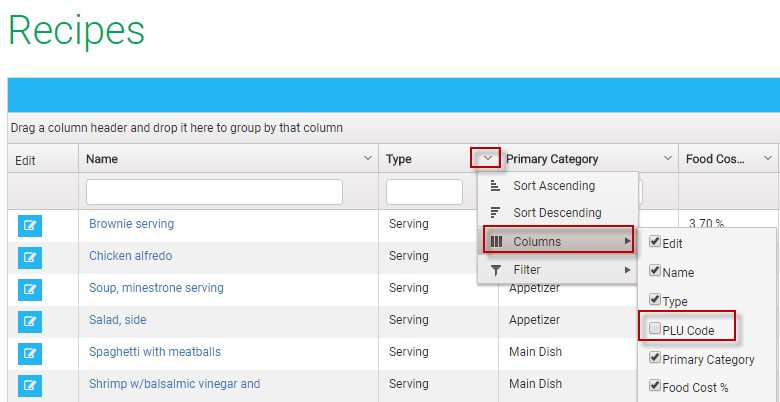
Task: Click the Name column filter text box
Action: (214, 192)
